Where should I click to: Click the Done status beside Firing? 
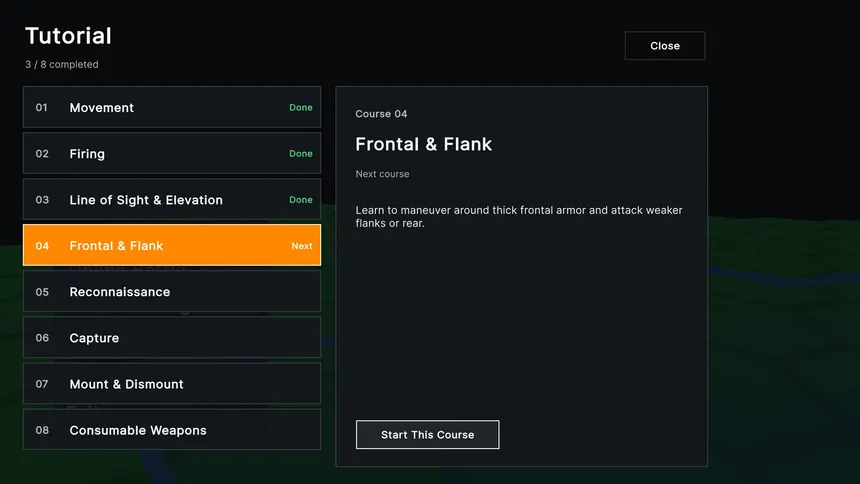coord(301,154)
